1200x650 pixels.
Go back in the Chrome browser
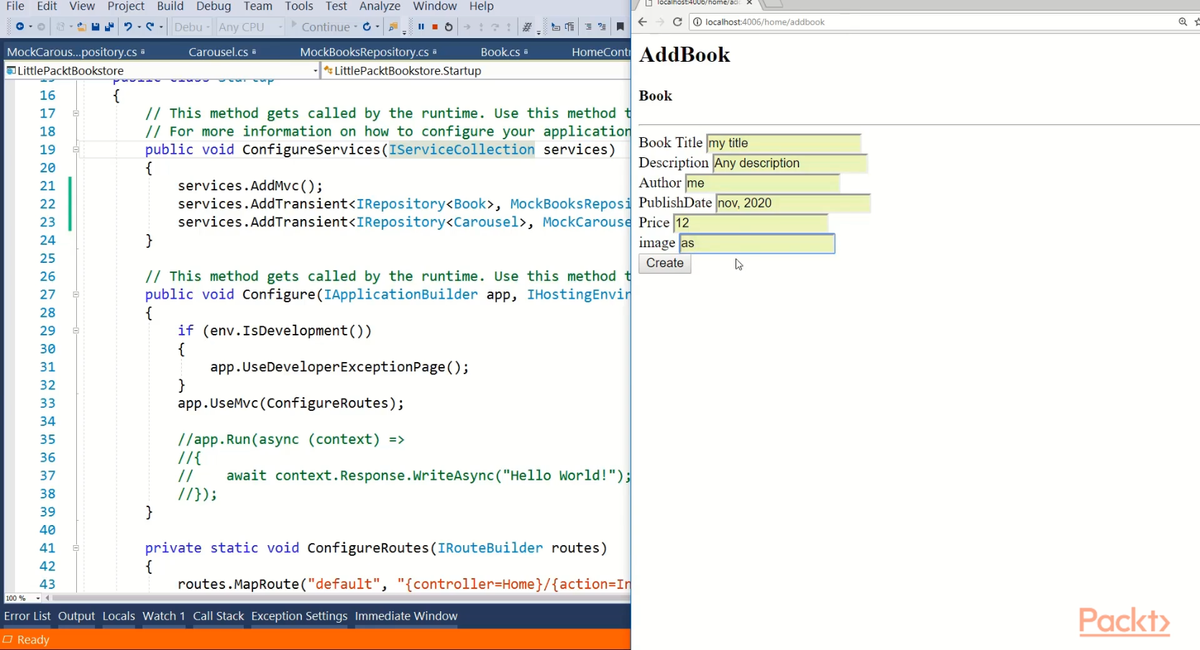pyautogui.click(x=643, y=22)
